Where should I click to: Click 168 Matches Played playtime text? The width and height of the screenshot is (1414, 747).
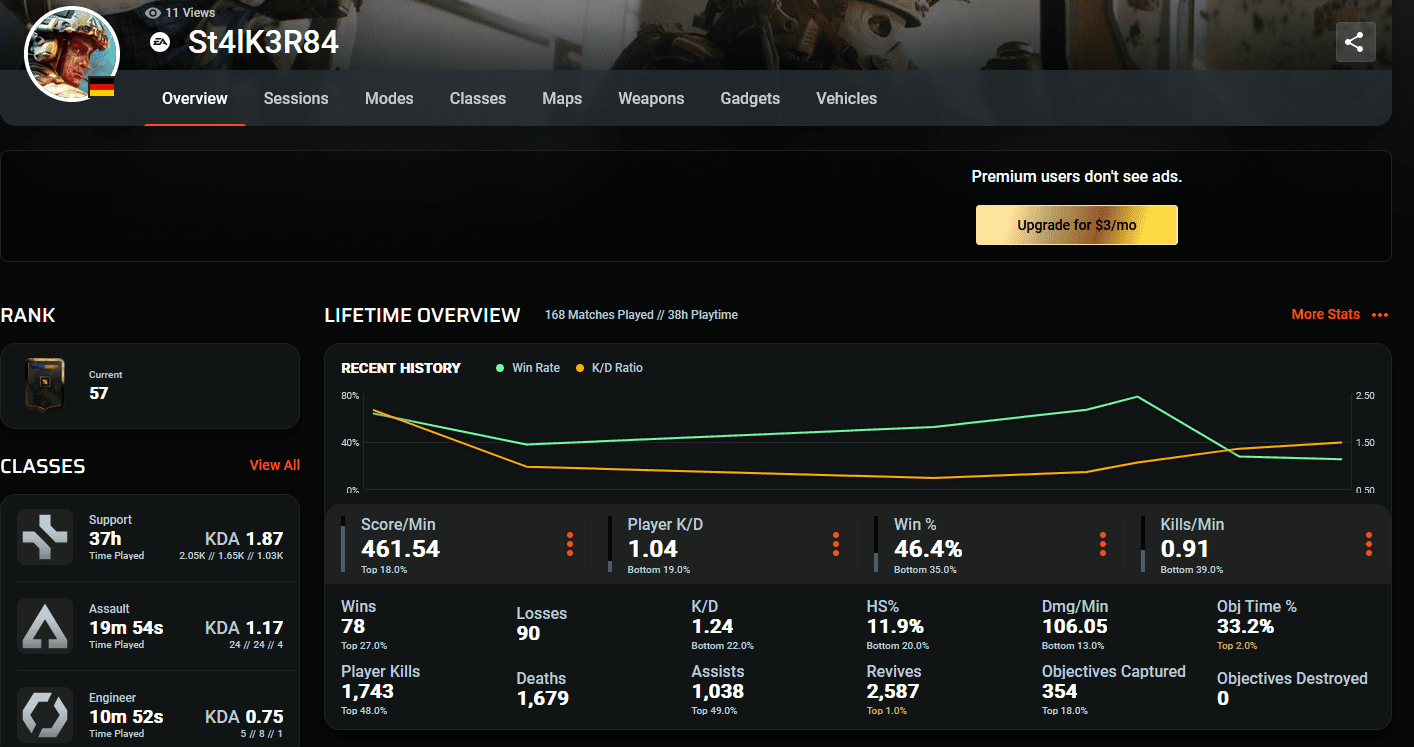(641, 315)
